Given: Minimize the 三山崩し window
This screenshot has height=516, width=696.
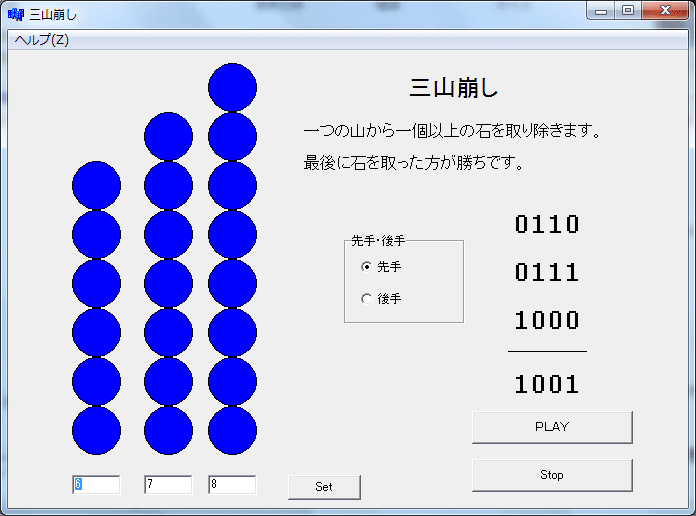Looking at the screenshot, I should [601, 11].
